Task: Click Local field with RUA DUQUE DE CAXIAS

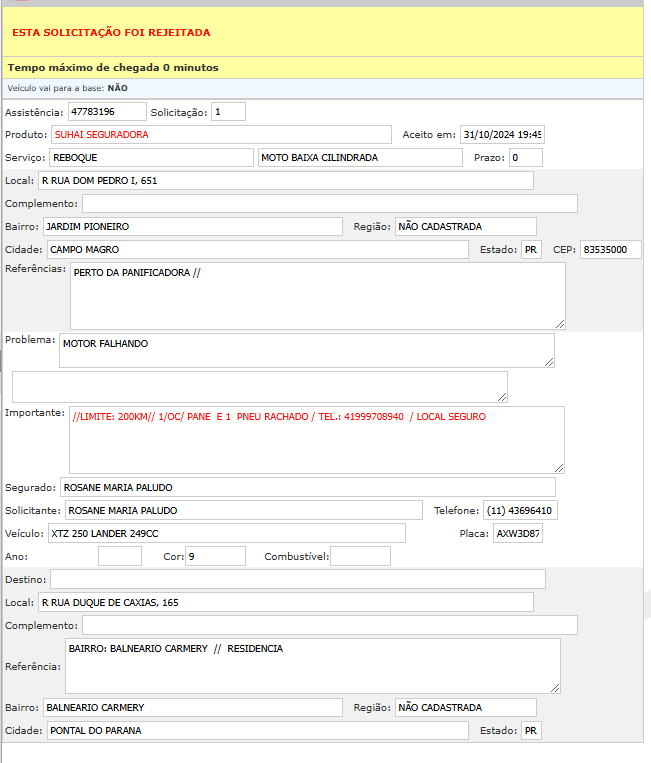Action: [285, 602]
